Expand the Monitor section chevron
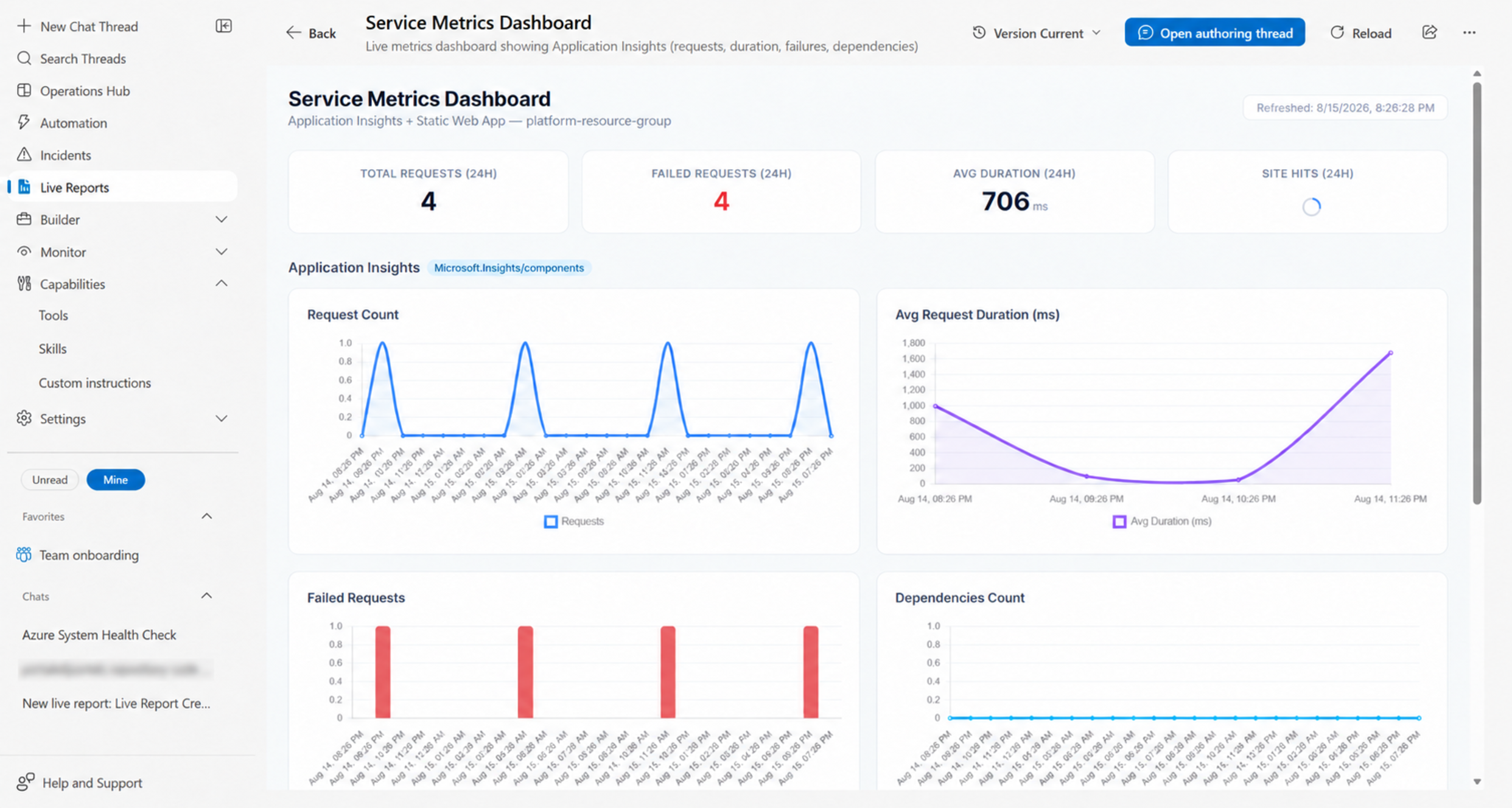Screen dimensions: 1512x808 pyautogui.click(x=222, y=252)
